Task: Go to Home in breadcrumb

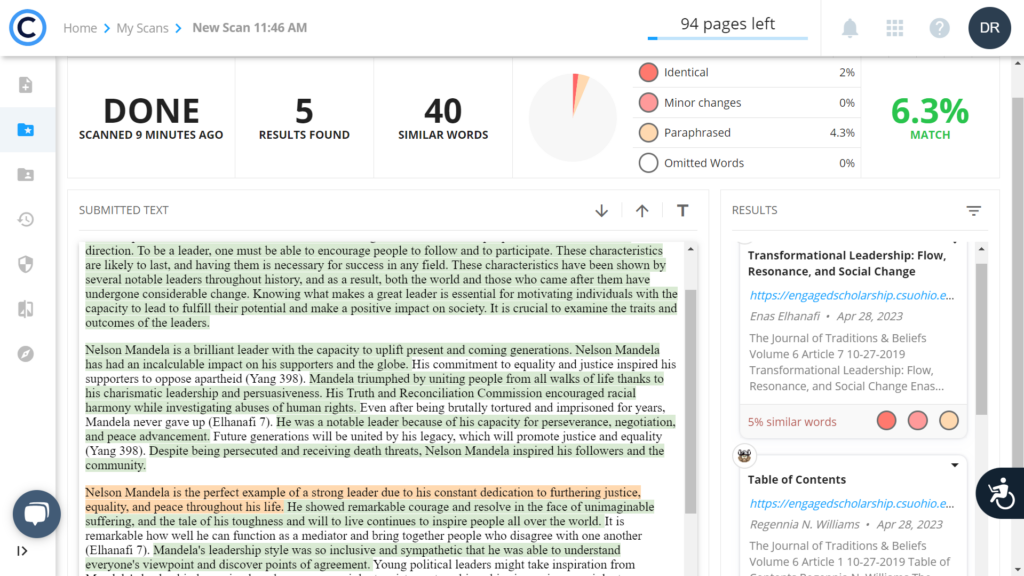Action: 80,28
